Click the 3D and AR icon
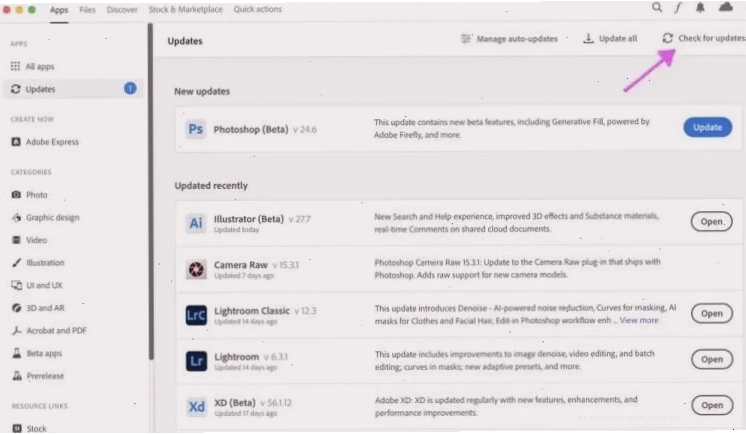Image resolution: width=746 pixels, height=434 pixels. [x=17, y=308]
